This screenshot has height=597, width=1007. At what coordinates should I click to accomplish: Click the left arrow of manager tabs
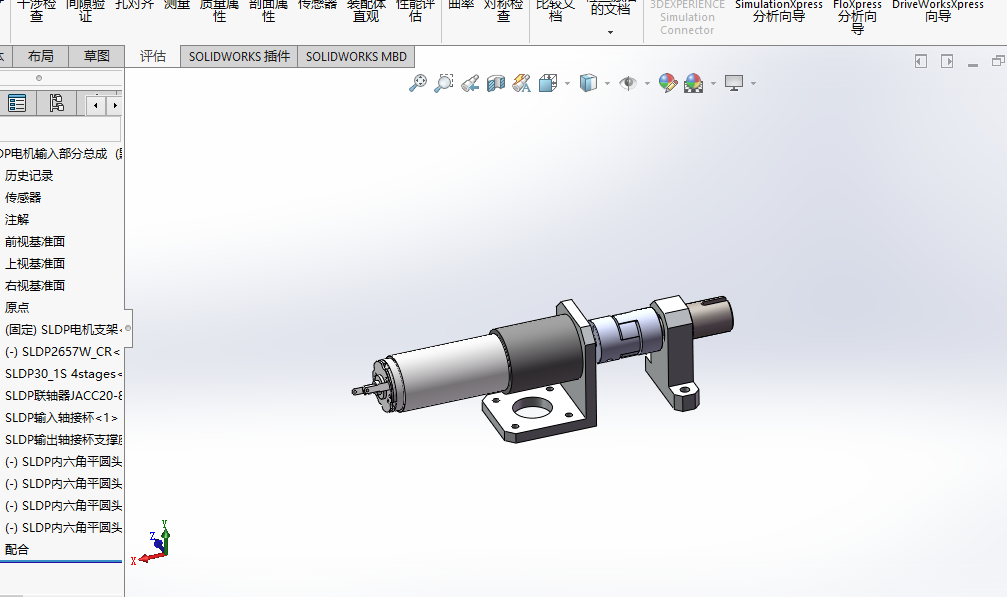[96, 105]
